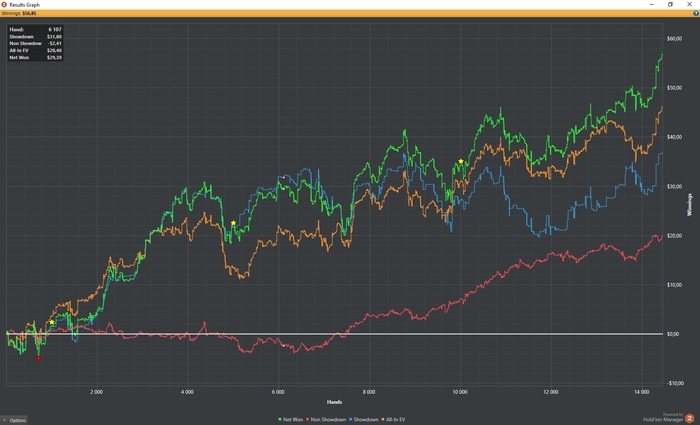Click the All-In EV $20,40 row in info box
The height and width of the screenshot is (425, 700).
click(35, 50)
